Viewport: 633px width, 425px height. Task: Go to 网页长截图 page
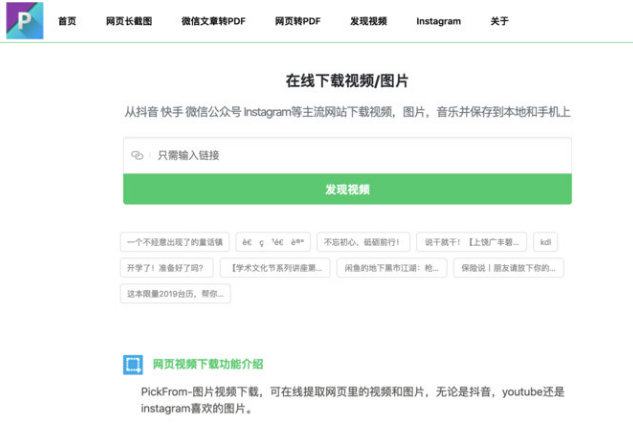[128, 21]
